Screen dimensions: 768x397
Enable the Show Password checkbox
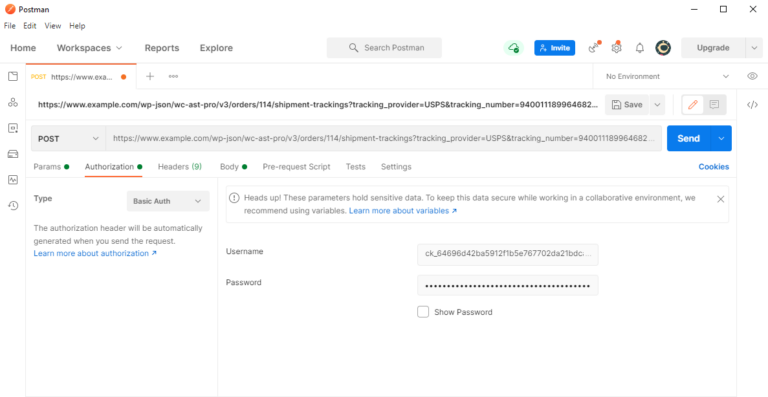tap(423, 312)
